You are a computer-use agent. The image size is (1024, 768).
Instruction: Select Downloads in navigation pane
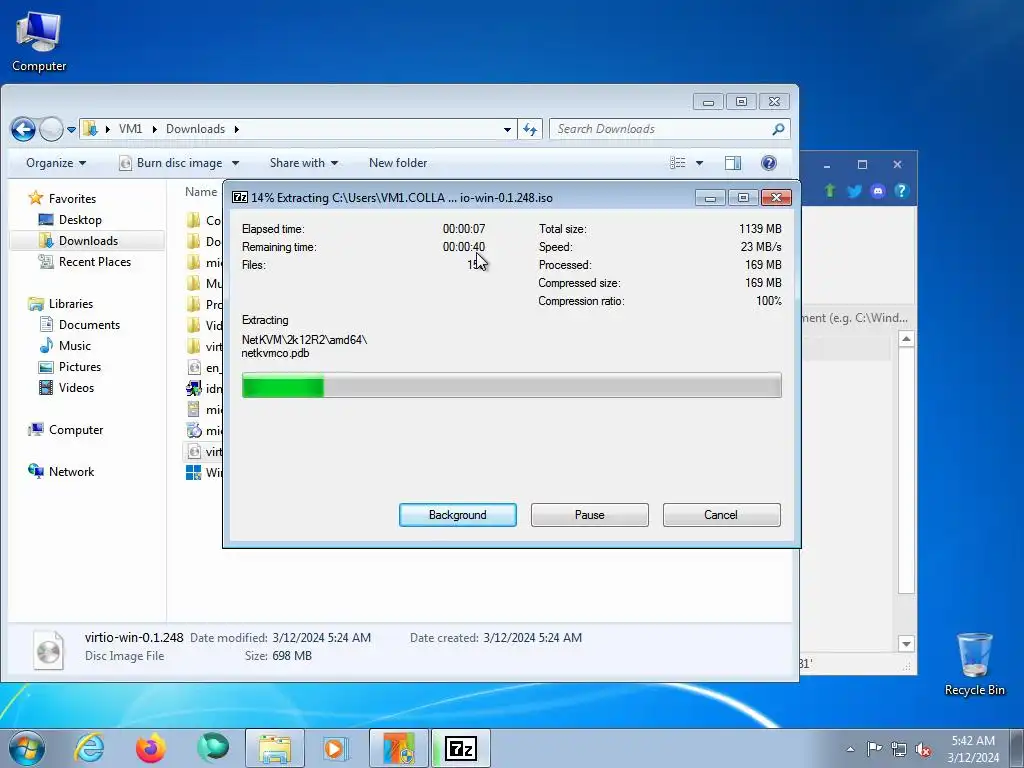88,240
